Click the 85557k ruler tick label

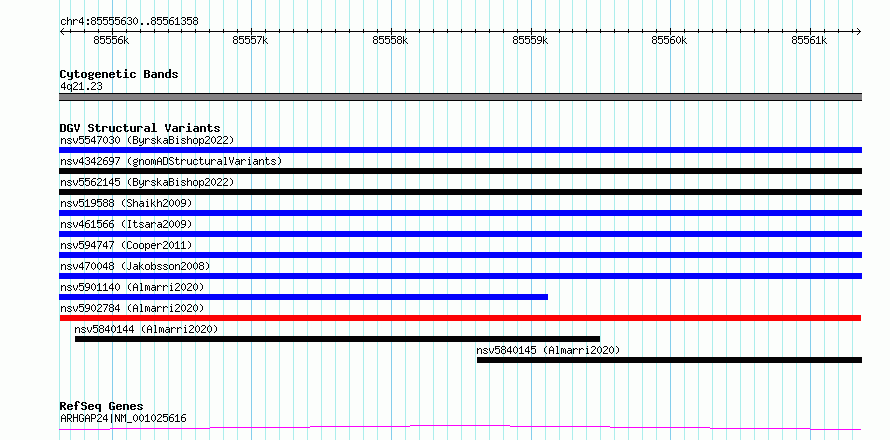coord(250,40)
